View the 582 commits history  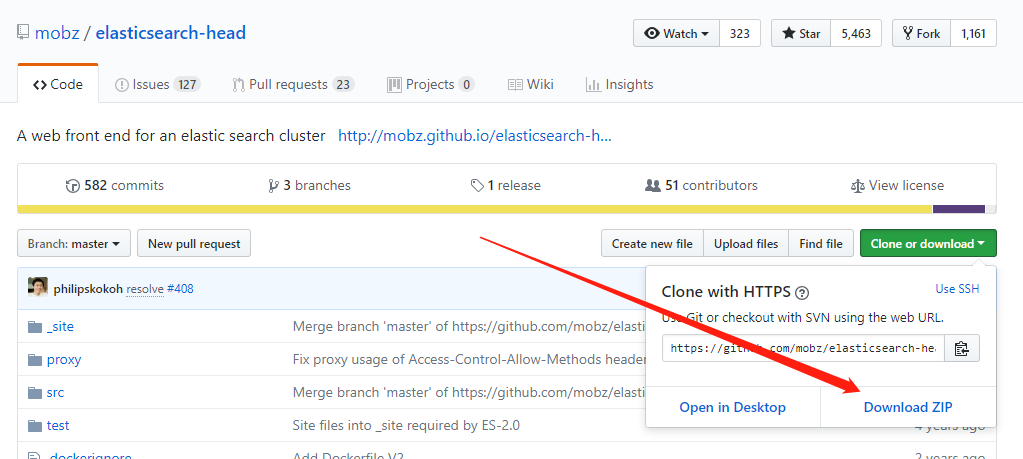tap(115, 186)
